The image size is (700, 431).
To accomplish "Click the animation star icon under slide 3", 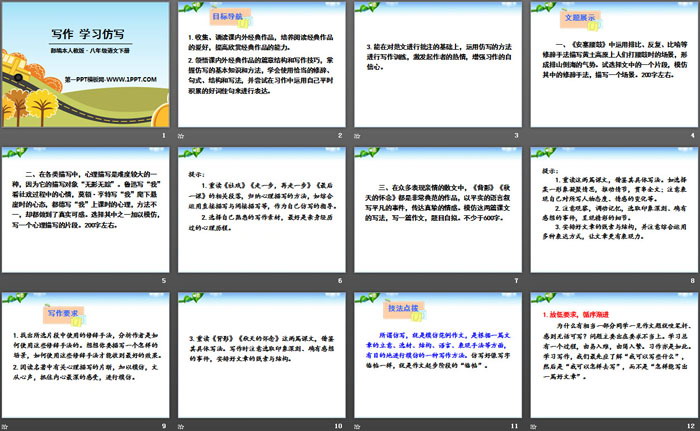I will (357, 135).
